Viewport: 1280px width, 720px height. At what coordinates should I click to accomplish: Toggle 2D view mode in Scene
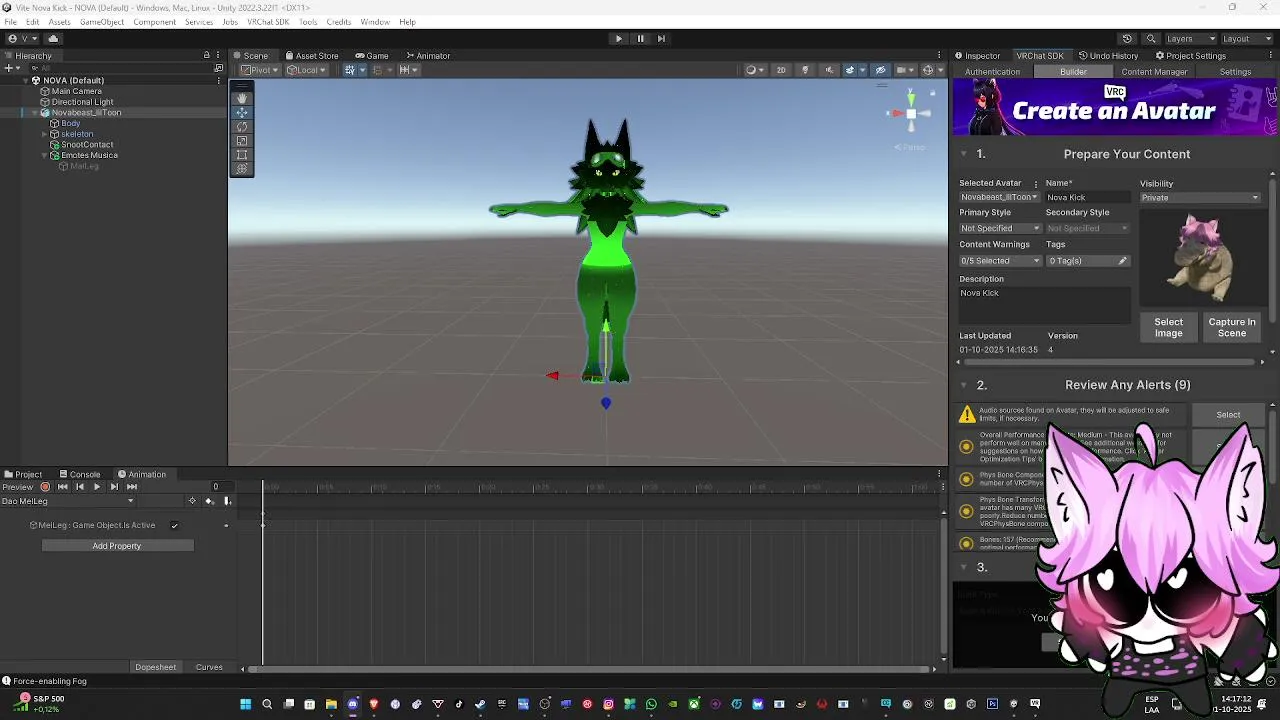point(781,70)
